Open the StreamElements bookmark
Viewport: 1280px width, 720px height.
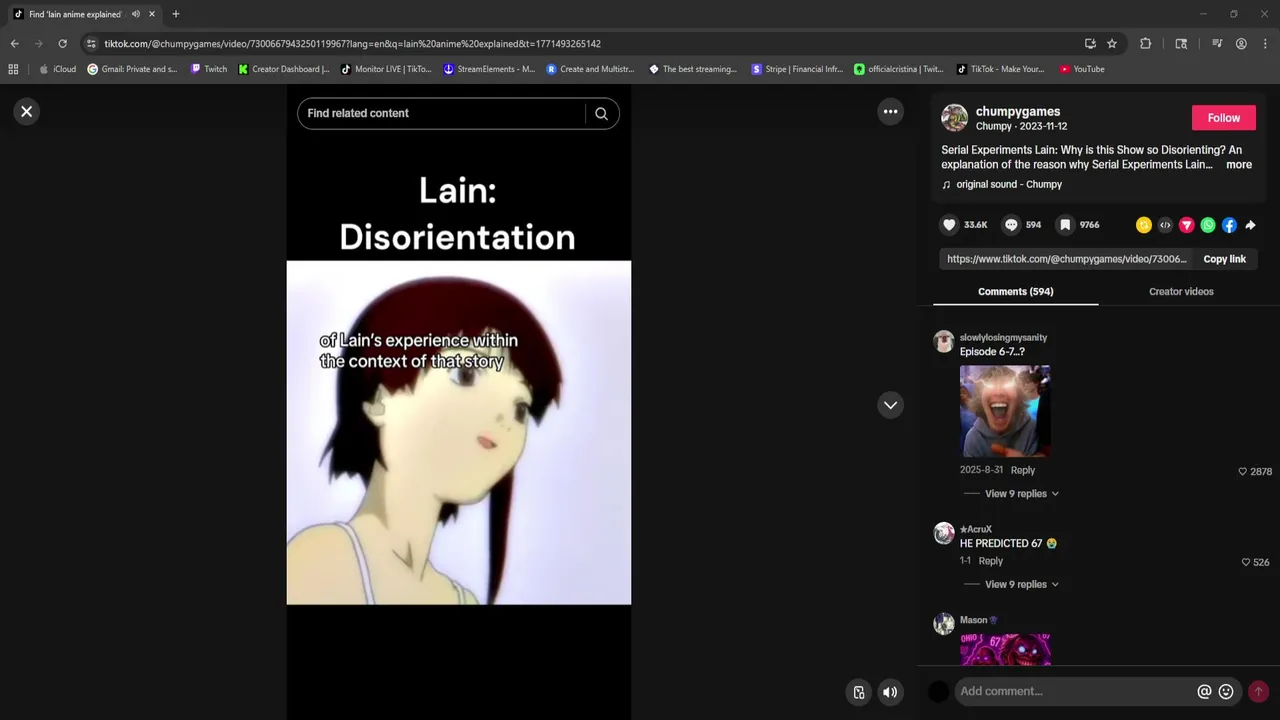tap(489, 69)
